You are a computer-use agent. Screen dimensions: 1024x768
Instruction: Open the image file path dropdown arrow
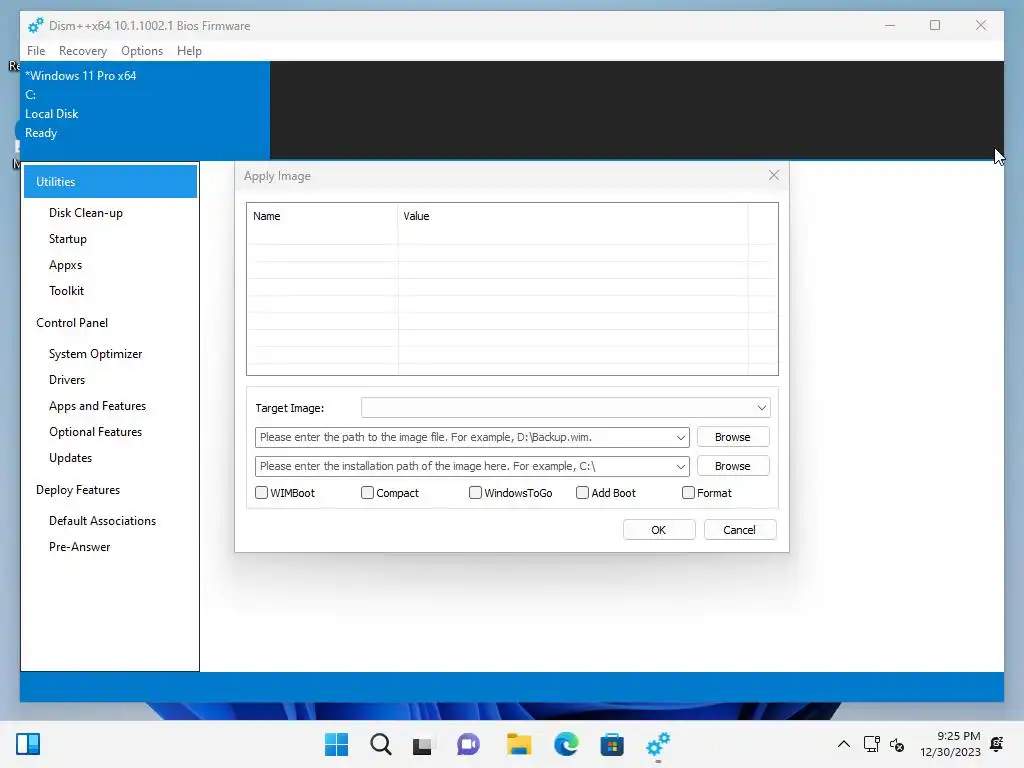680,438
